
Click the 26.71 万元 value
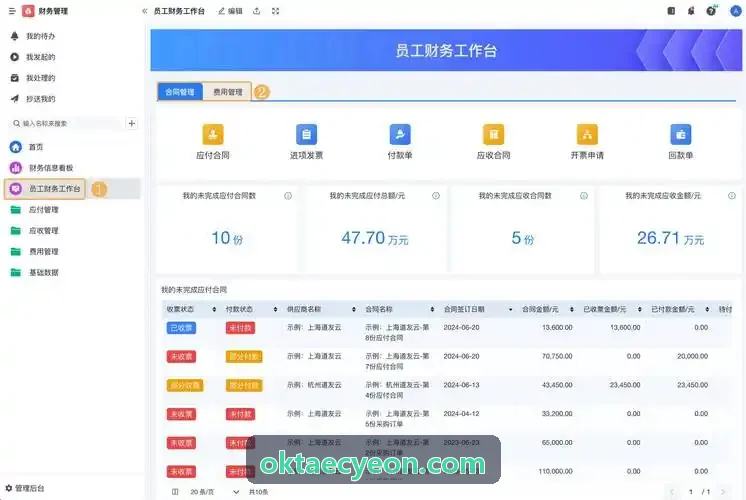pyautogui.click(x=670, y=238)
